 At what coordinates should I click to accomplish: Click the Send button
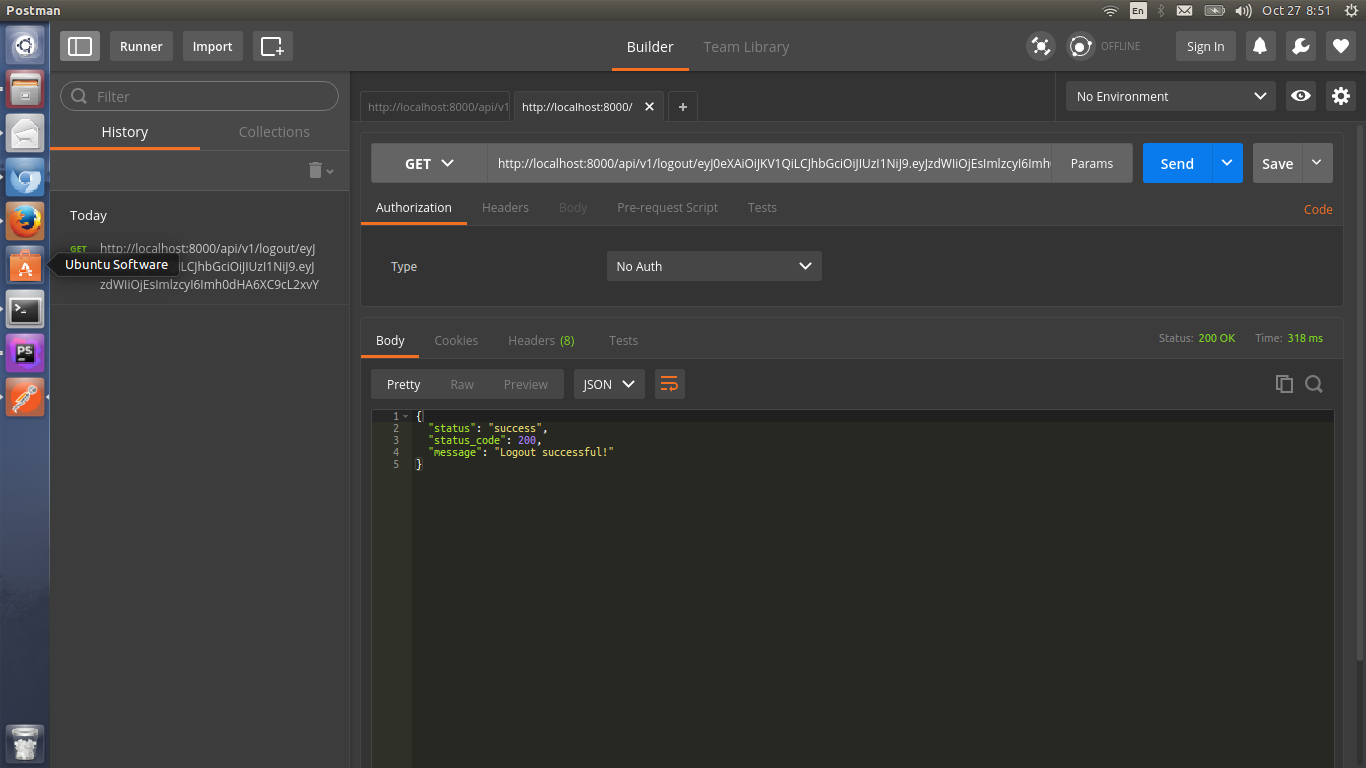coord(1176,163)
